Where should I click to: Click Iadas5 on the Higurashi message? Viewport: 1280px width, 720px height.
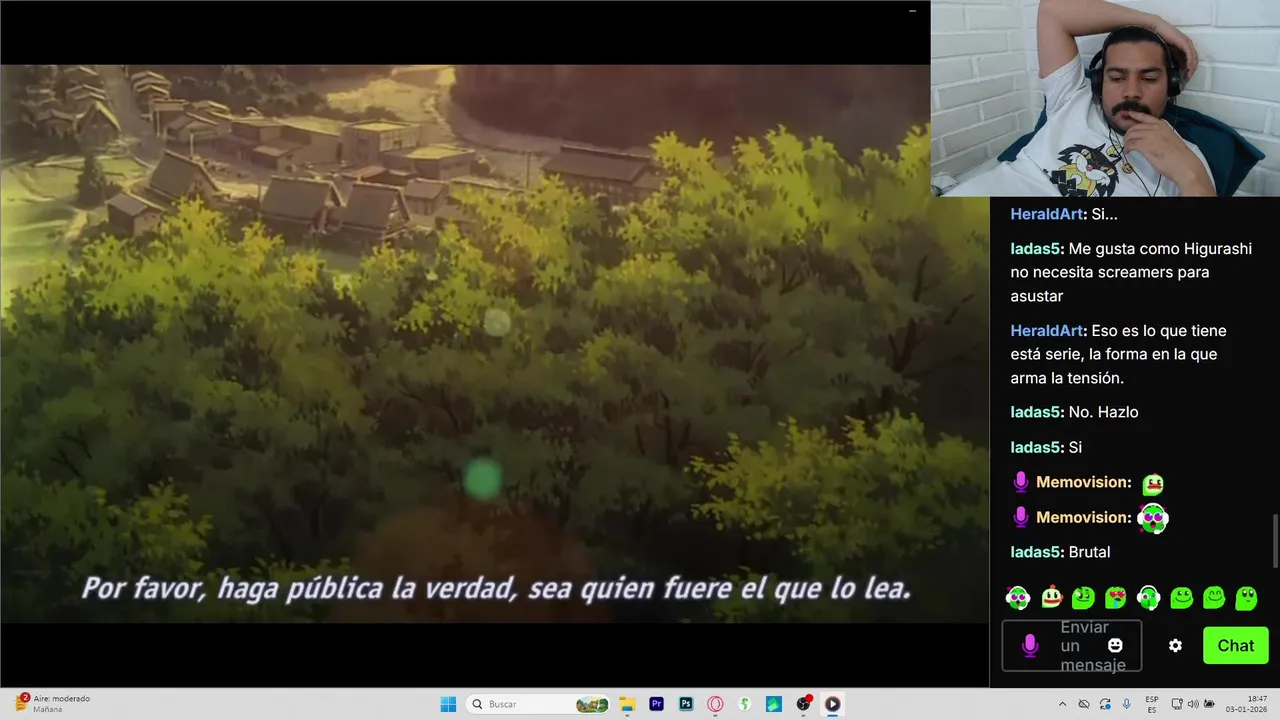(x=1036, y=249)
